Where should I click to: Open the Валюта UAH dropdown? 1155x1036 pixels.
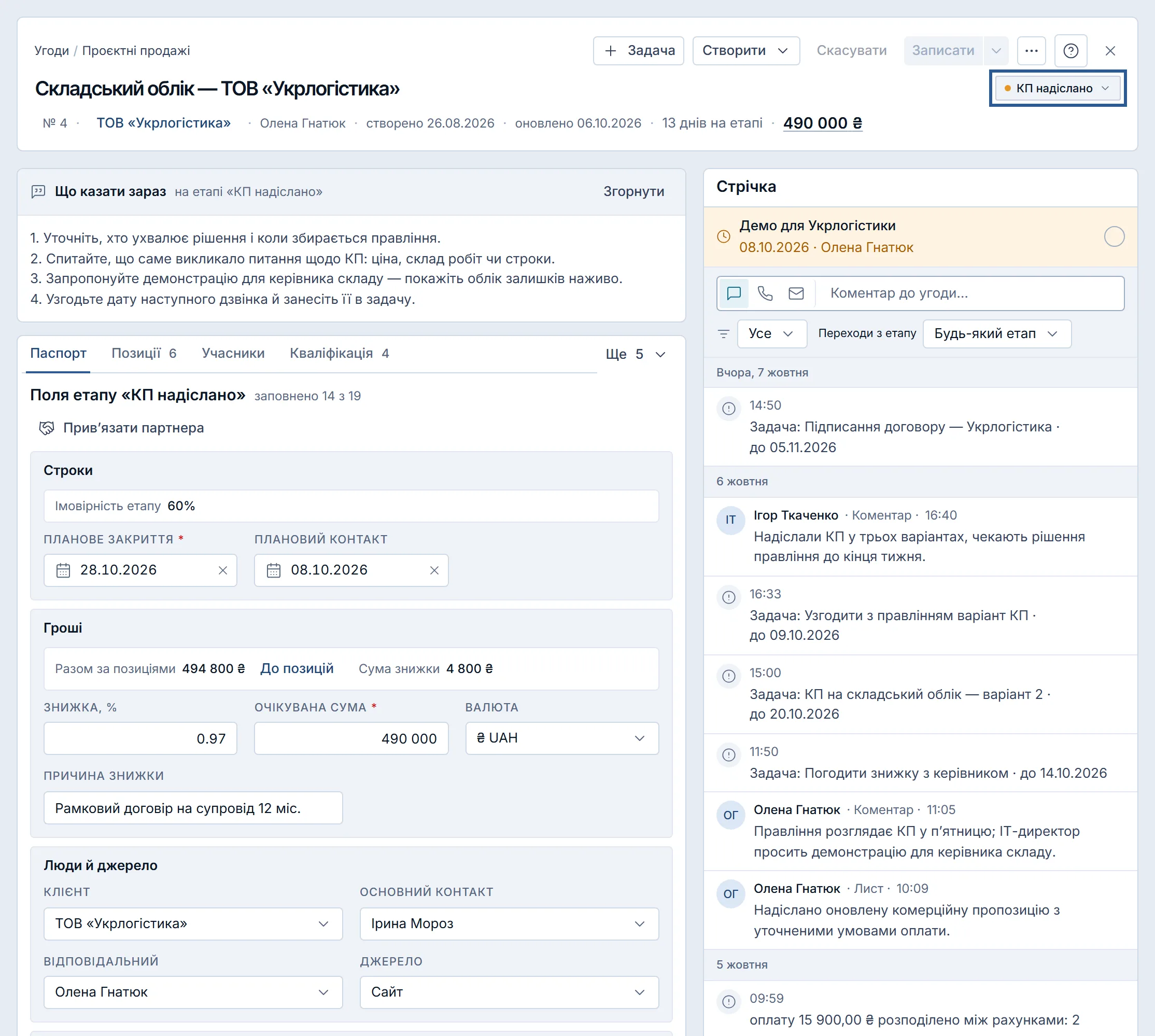point(561,738)
